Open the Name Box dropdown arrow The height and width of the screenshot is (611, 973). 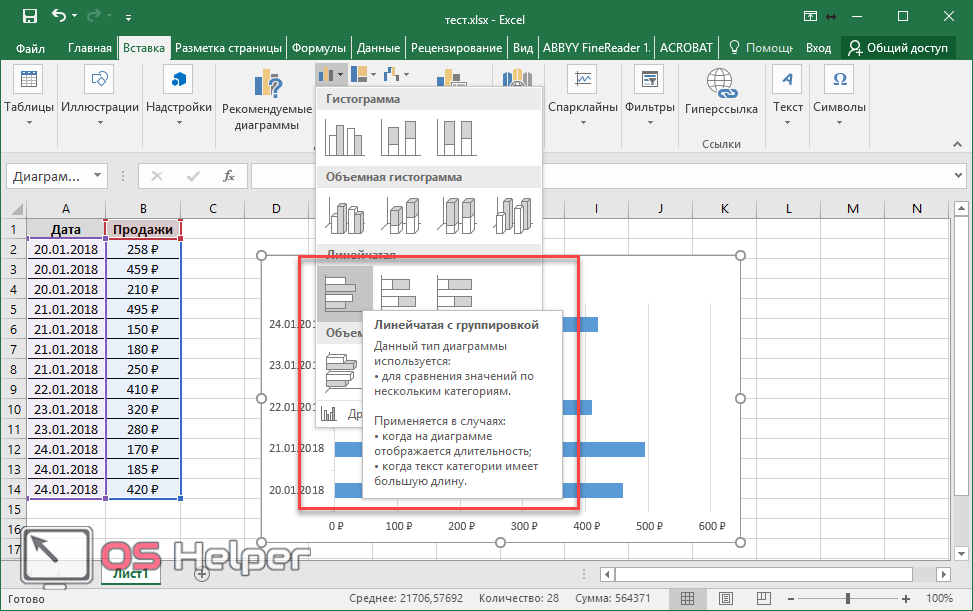[x=97, y=176]
